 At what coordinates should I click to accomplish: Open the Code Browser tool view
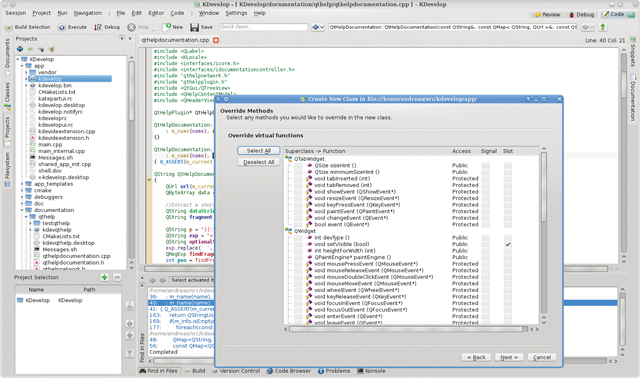[289, 371]
